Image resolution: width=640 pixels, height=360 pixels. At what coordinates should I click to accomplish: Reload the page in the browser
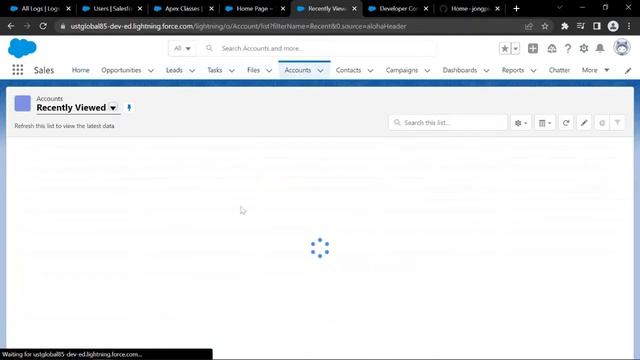pyautogui.click(x=43, y=26)
